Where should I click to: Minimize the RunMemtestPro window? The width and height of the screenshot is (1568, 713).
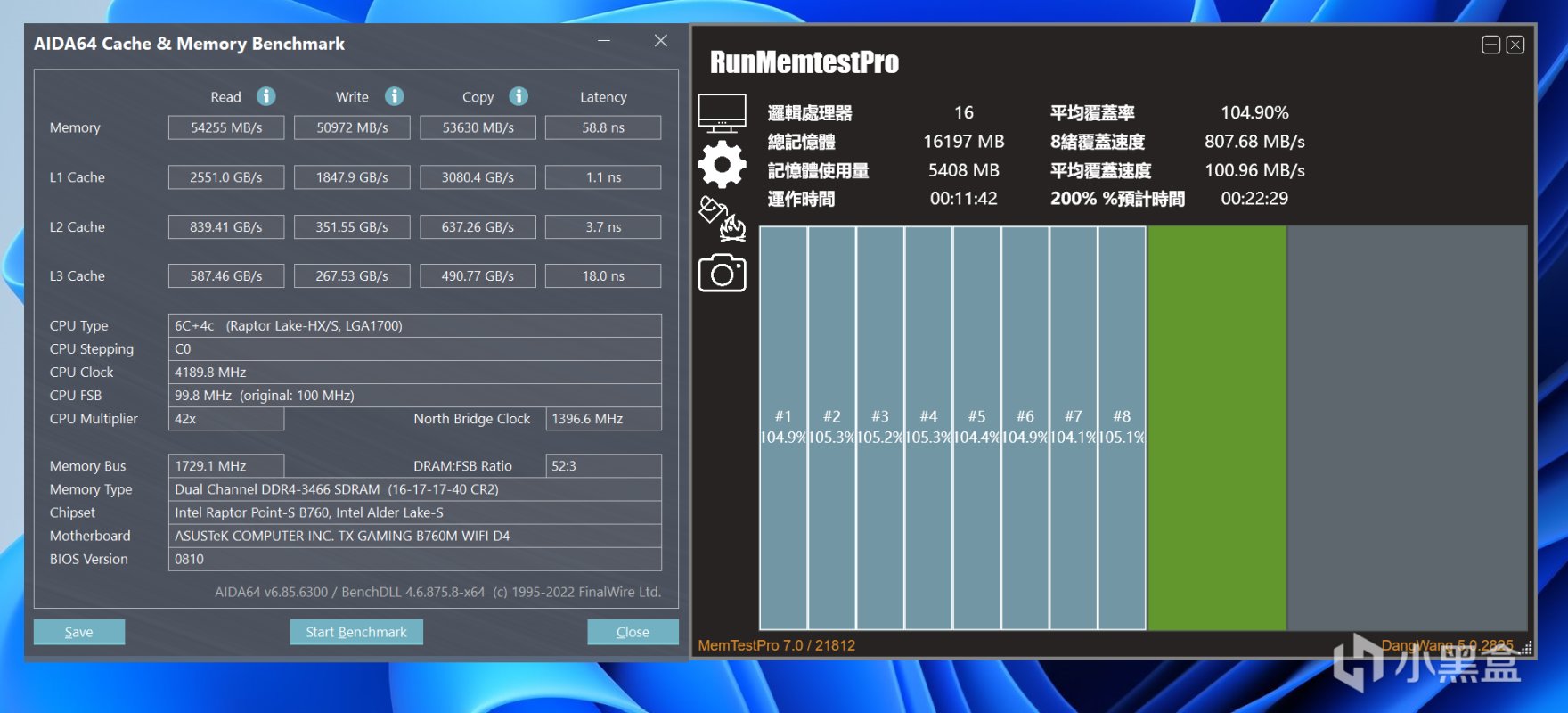1491,45
